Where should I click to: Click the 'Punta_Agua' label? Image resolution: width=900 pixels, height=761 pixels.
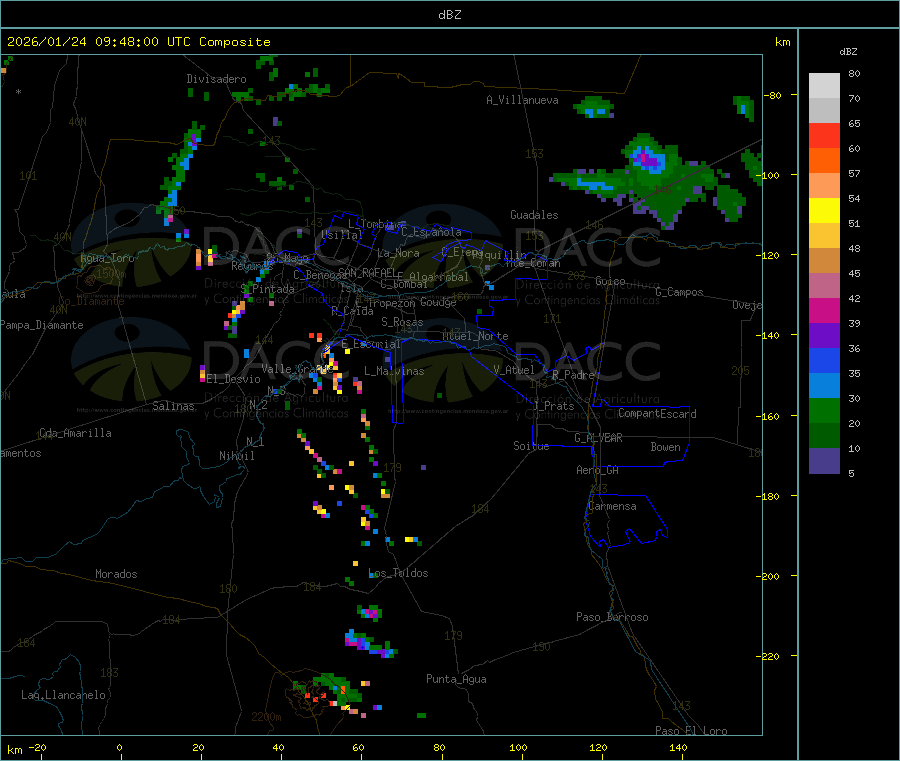click(x=456, y=679)
